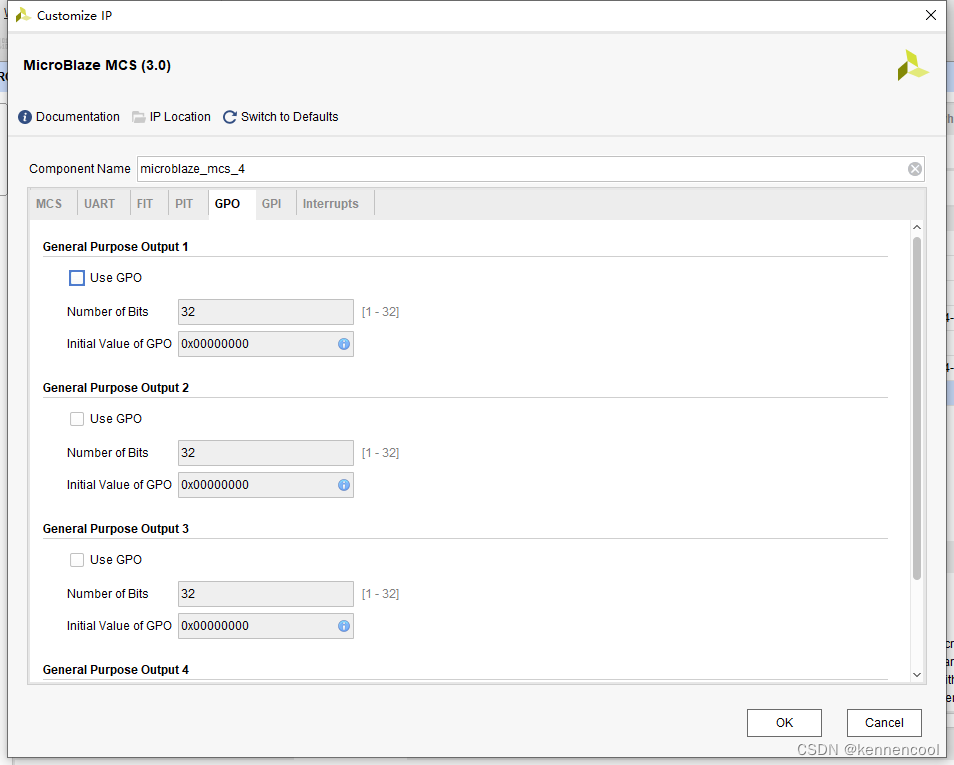The width and height of the screenshot is (954, 765).
Task: Click Switch to Defaults text
Action: (290, 117)
